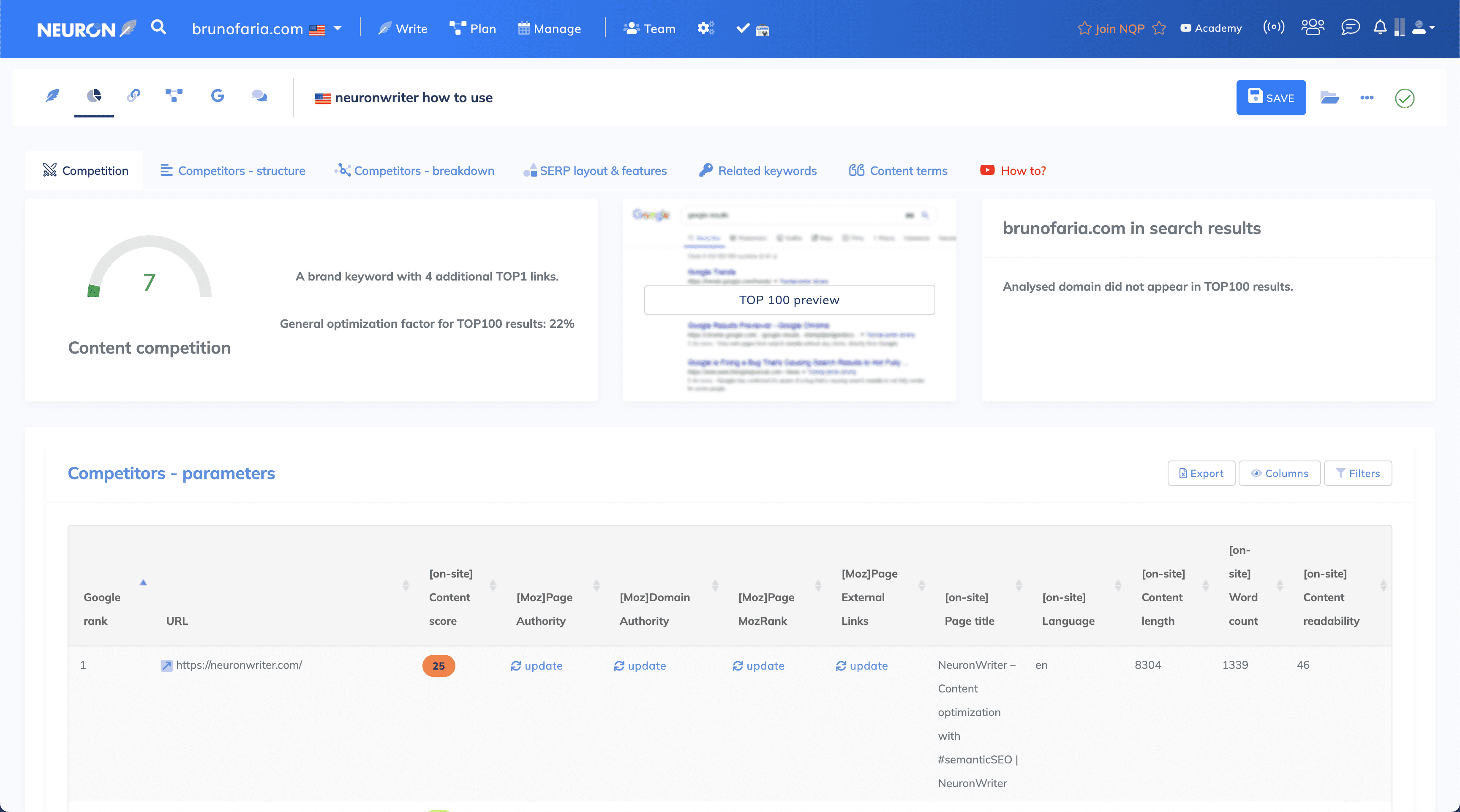The image size is (1460, 812).
Task: Select the Competition tab
Action: coord(85,171)
